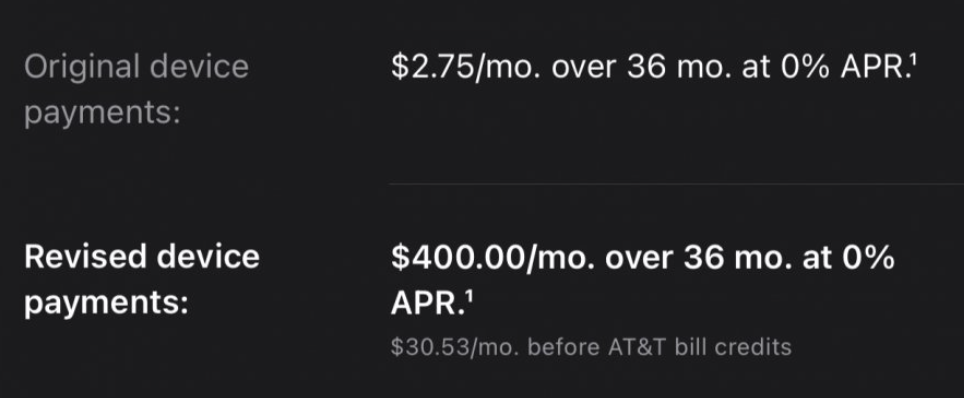Click bold "payments:" under Revised device

106,304
